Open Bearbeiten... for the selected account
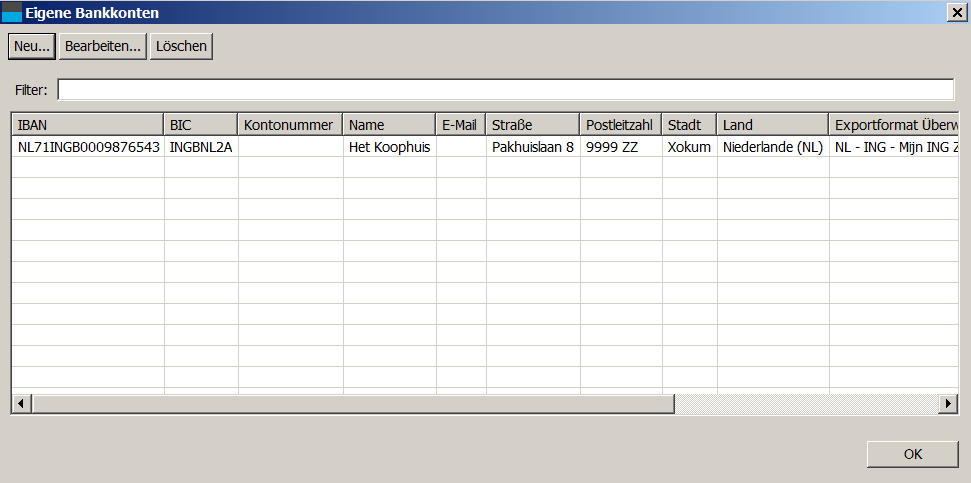Screen dimensions: 971x483 tap(103, 46)
